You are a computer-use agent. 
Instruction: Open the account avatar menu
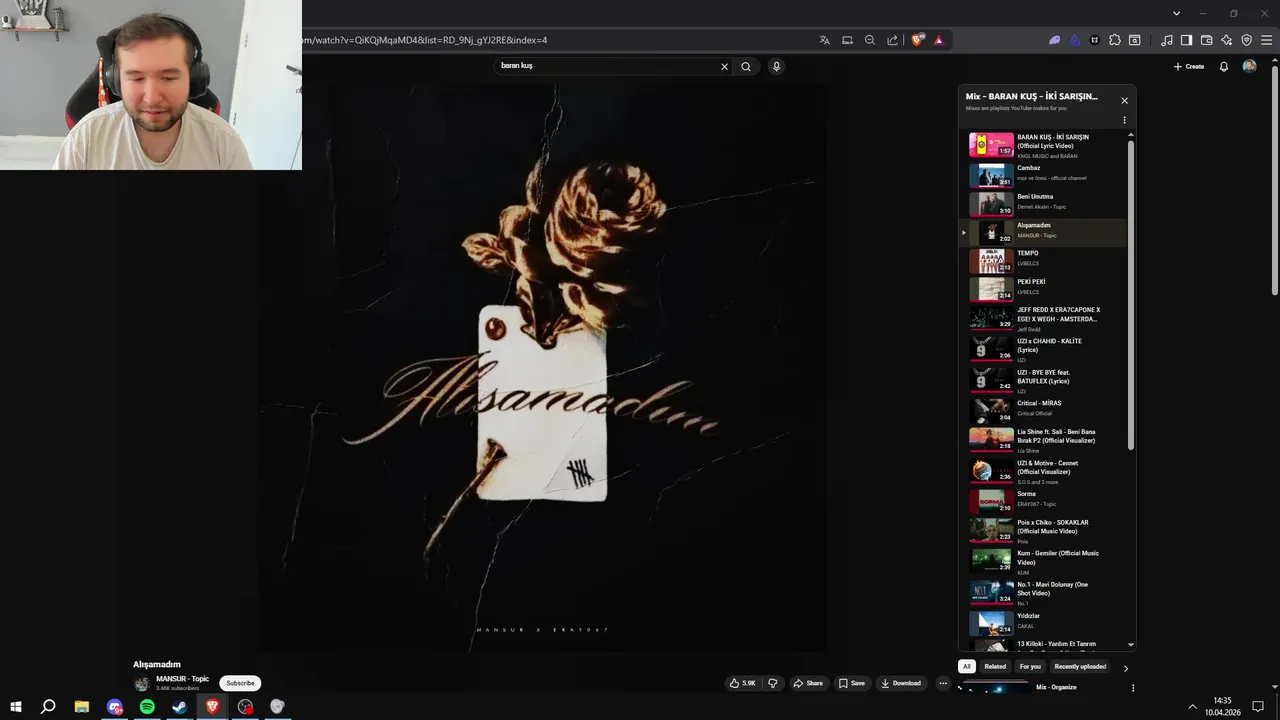point(1249,66)
